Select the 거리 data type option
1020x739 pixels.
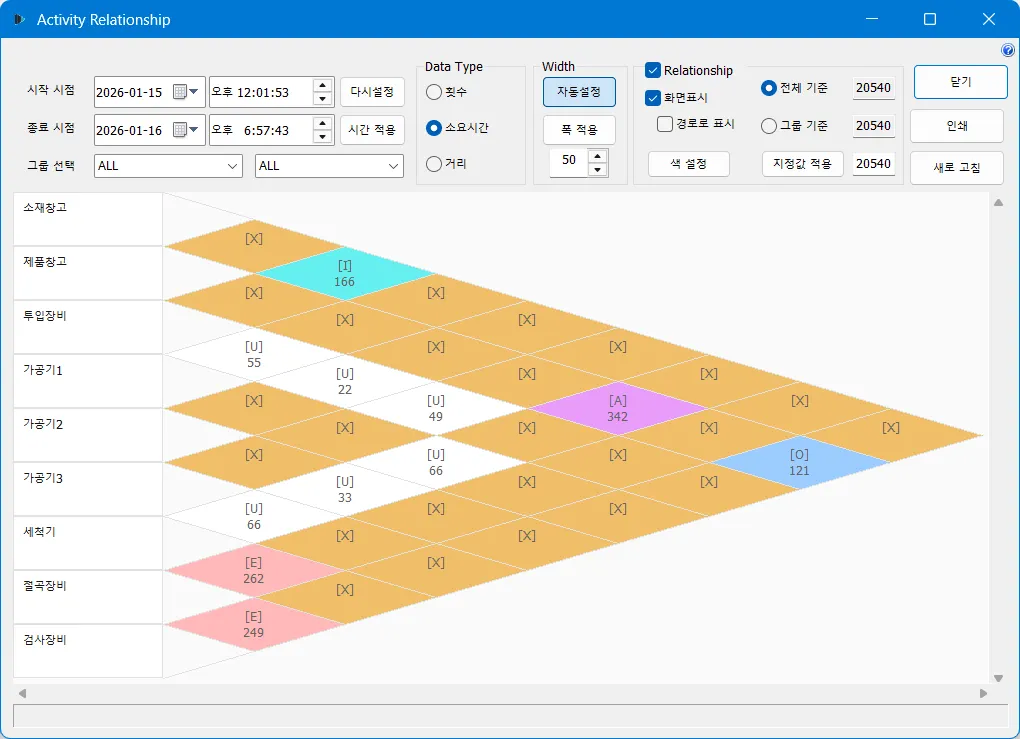pyautogui.click(x=434, y=164)
